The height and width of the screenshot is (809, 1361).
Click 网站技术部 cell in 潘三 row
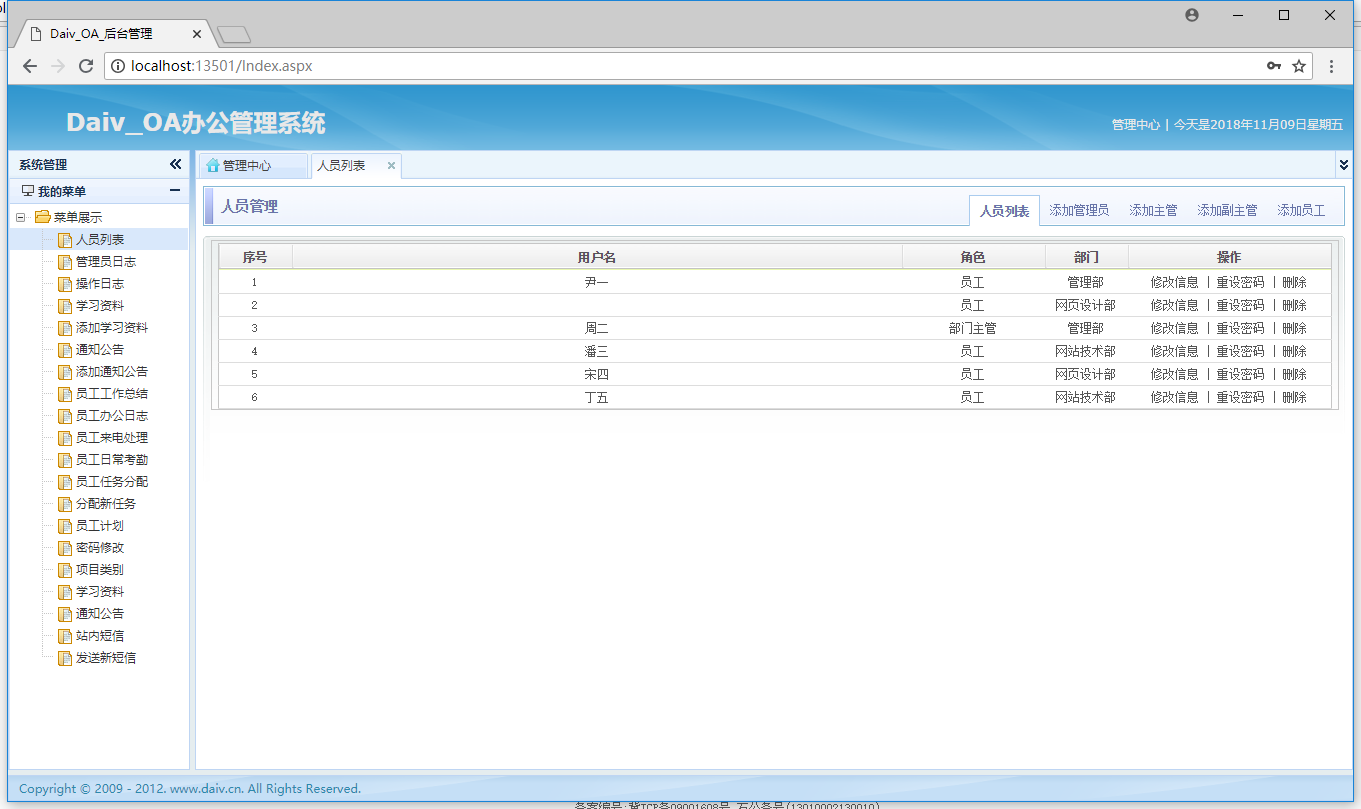(1085, 351)
